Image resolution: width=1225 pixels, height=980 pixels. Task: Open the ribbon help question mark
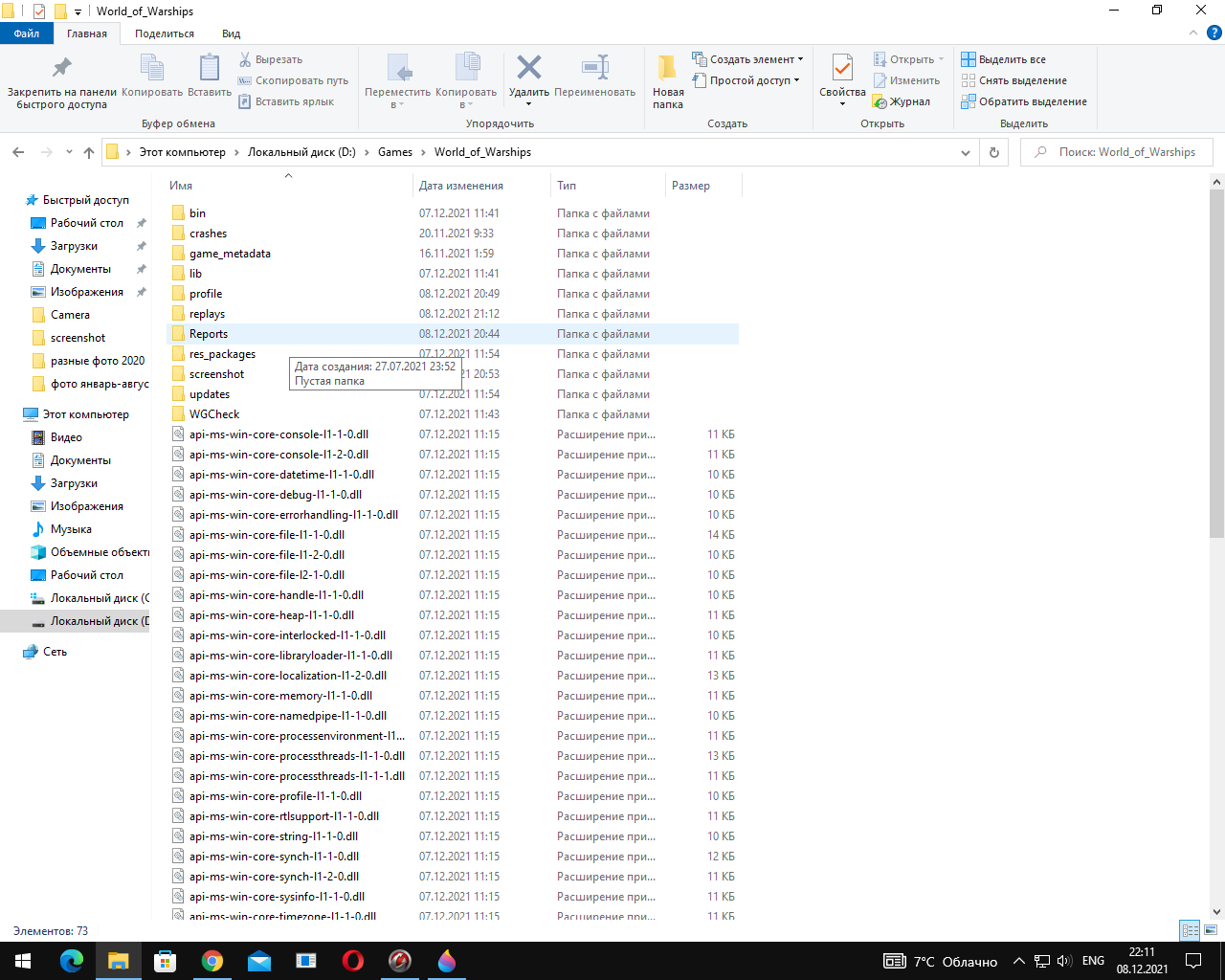point(1214,33)
